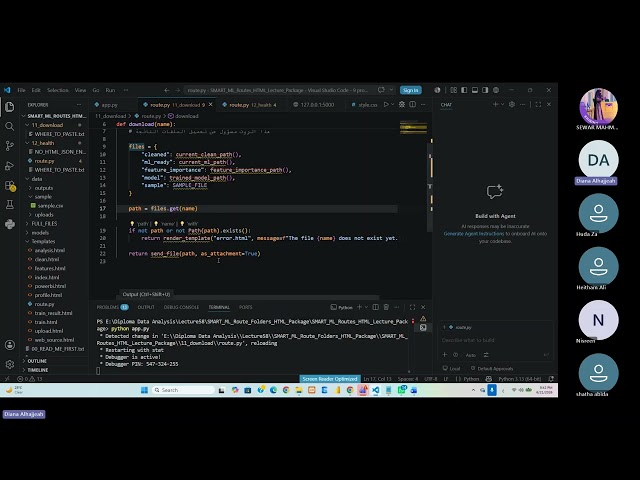Split the editor to the right
Screen dimensions: 640x480
click(x=413, y=104)
